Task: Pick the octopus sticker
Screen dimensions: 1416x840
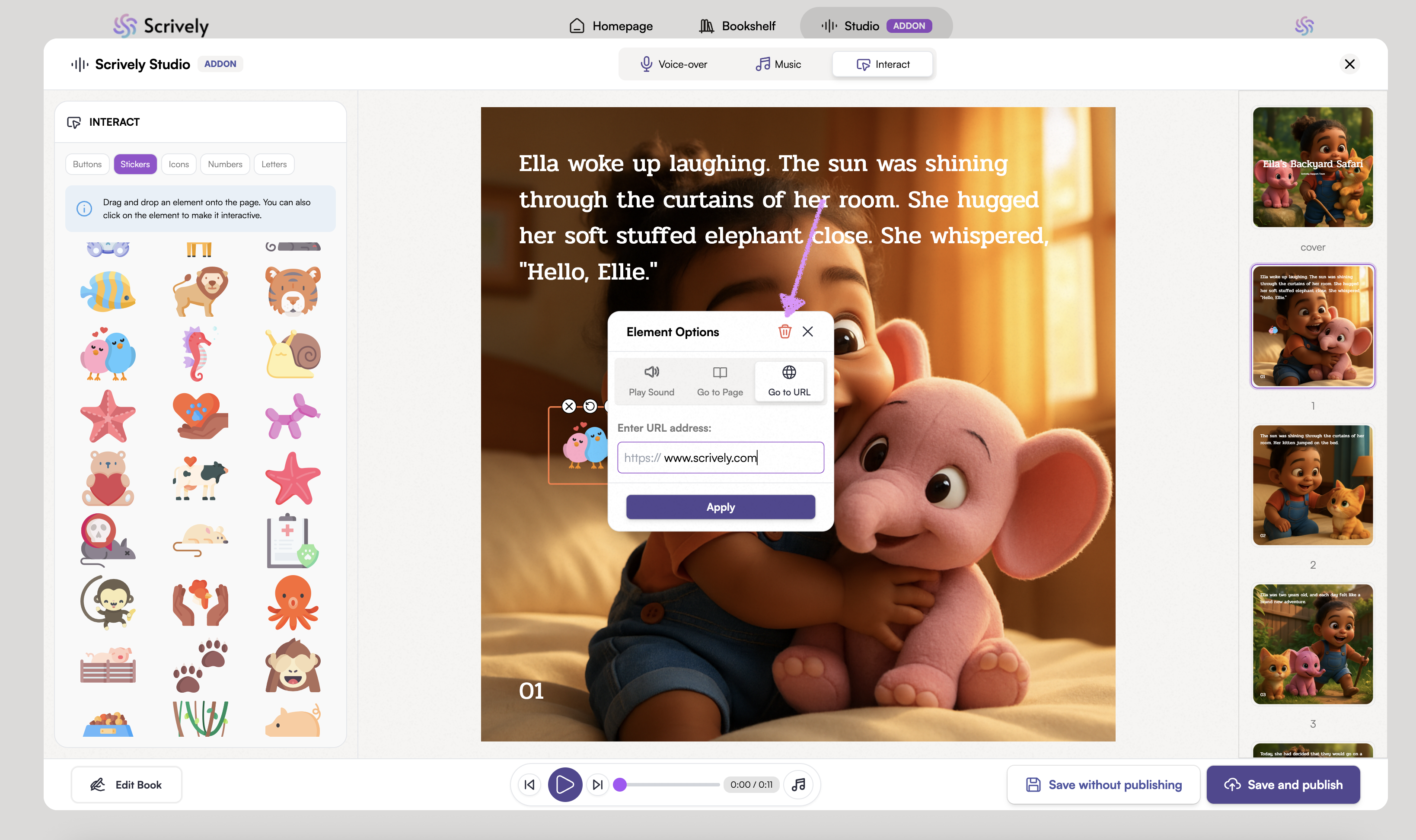Action: pyautogui.click(x=293, y=603)
